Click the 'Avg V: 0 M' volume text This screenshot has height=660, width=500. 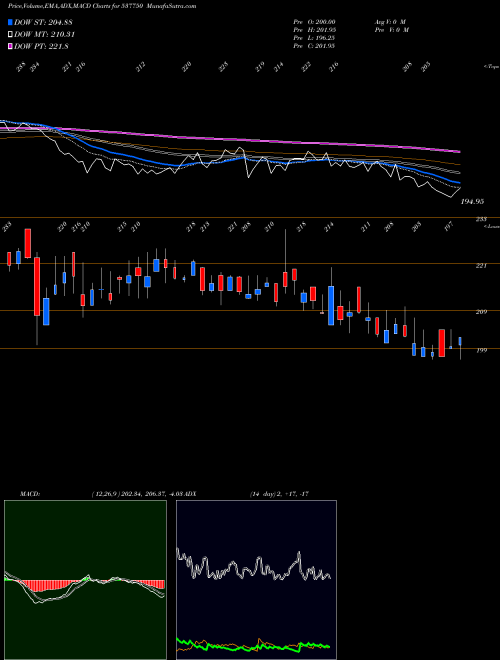(390, 22)
